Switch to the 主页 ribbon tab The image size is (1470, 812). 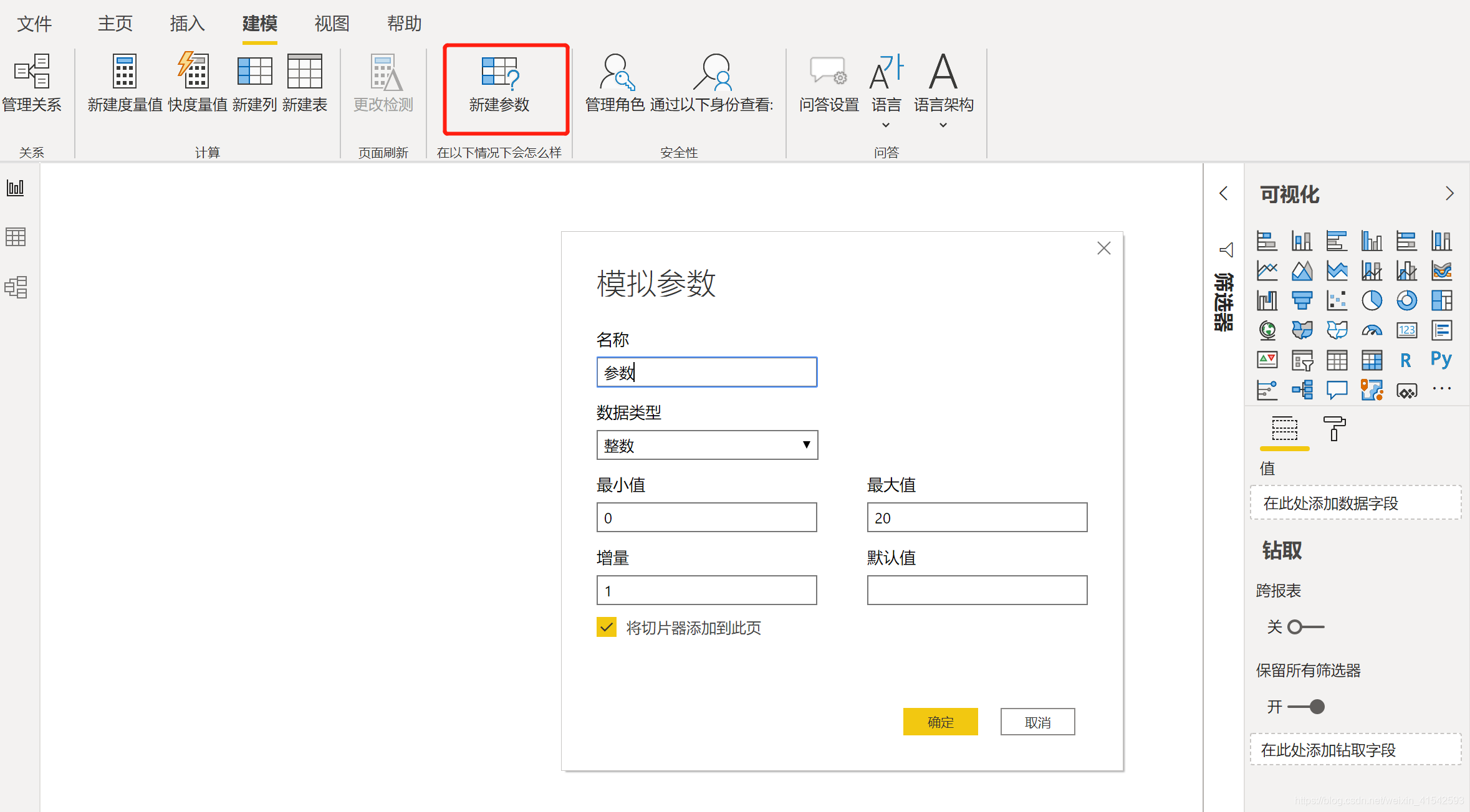(115, 24)
